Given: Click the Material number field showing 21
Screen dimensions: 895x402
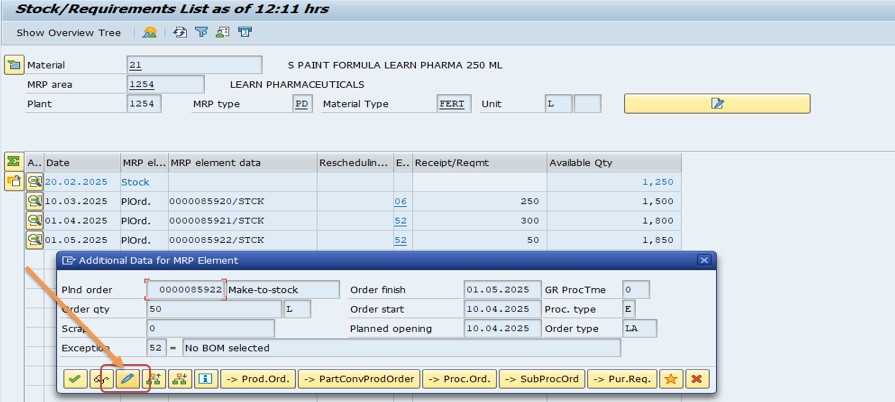Looking at the screenshot, I should click(194, 65).
